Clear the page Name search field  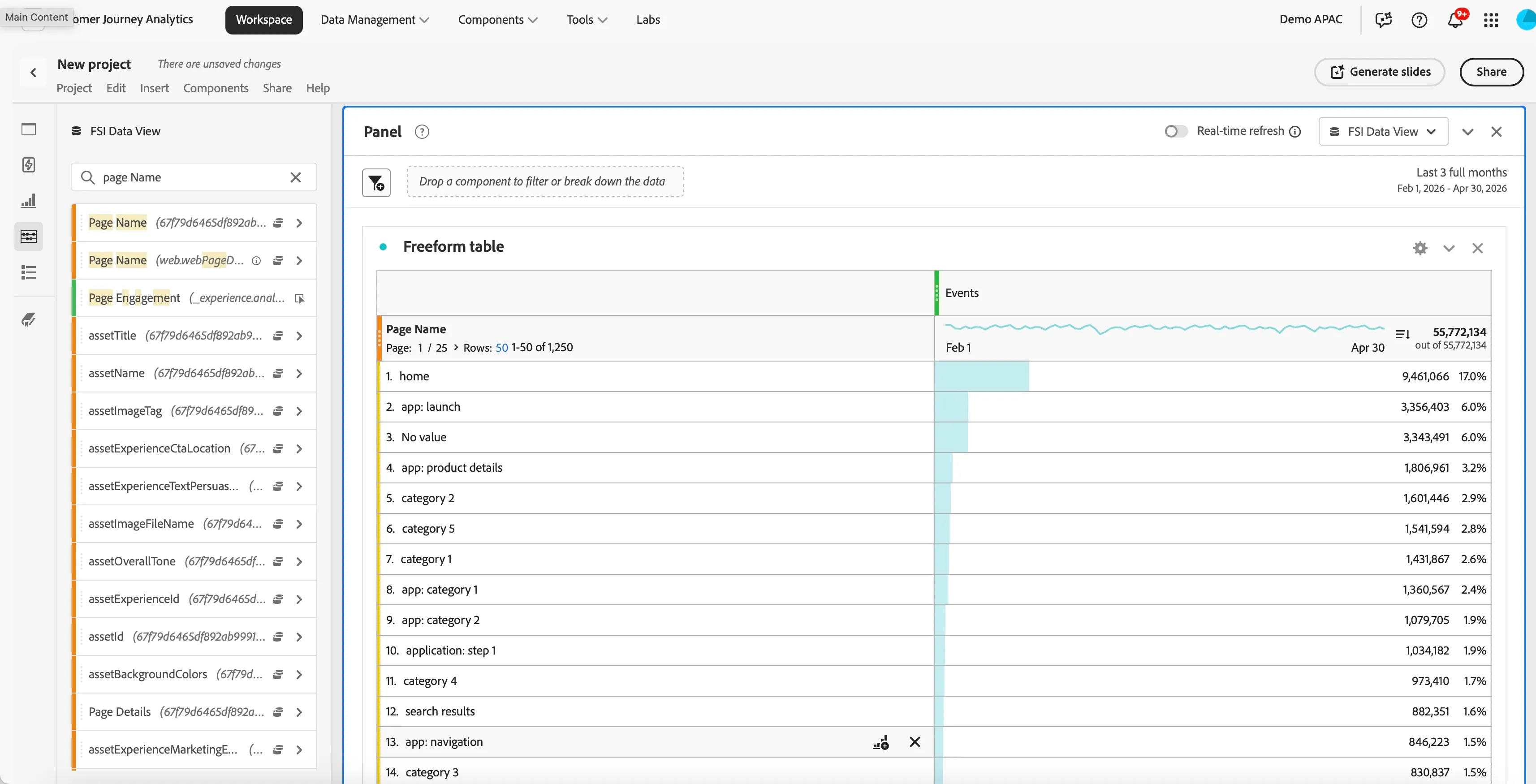click(296, 178)
